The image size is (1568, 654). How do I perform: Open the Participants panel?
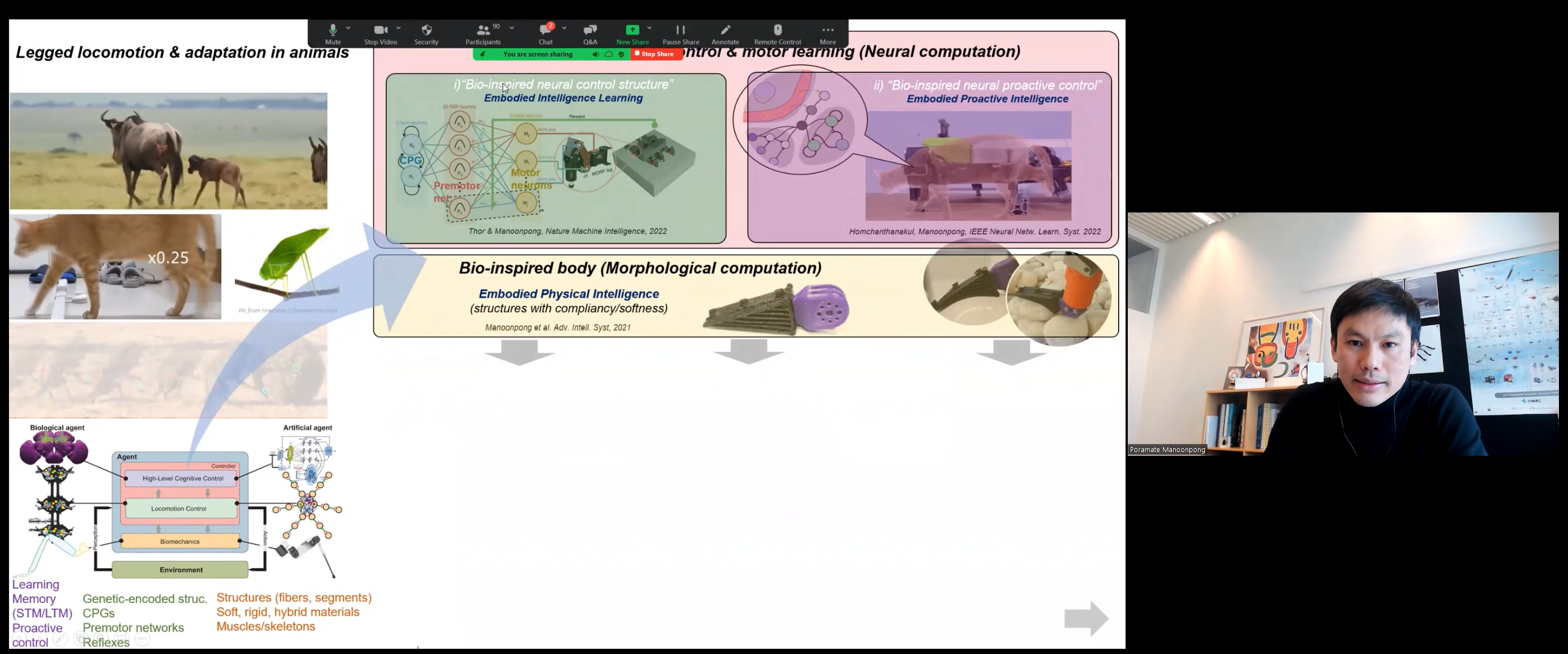483,33
